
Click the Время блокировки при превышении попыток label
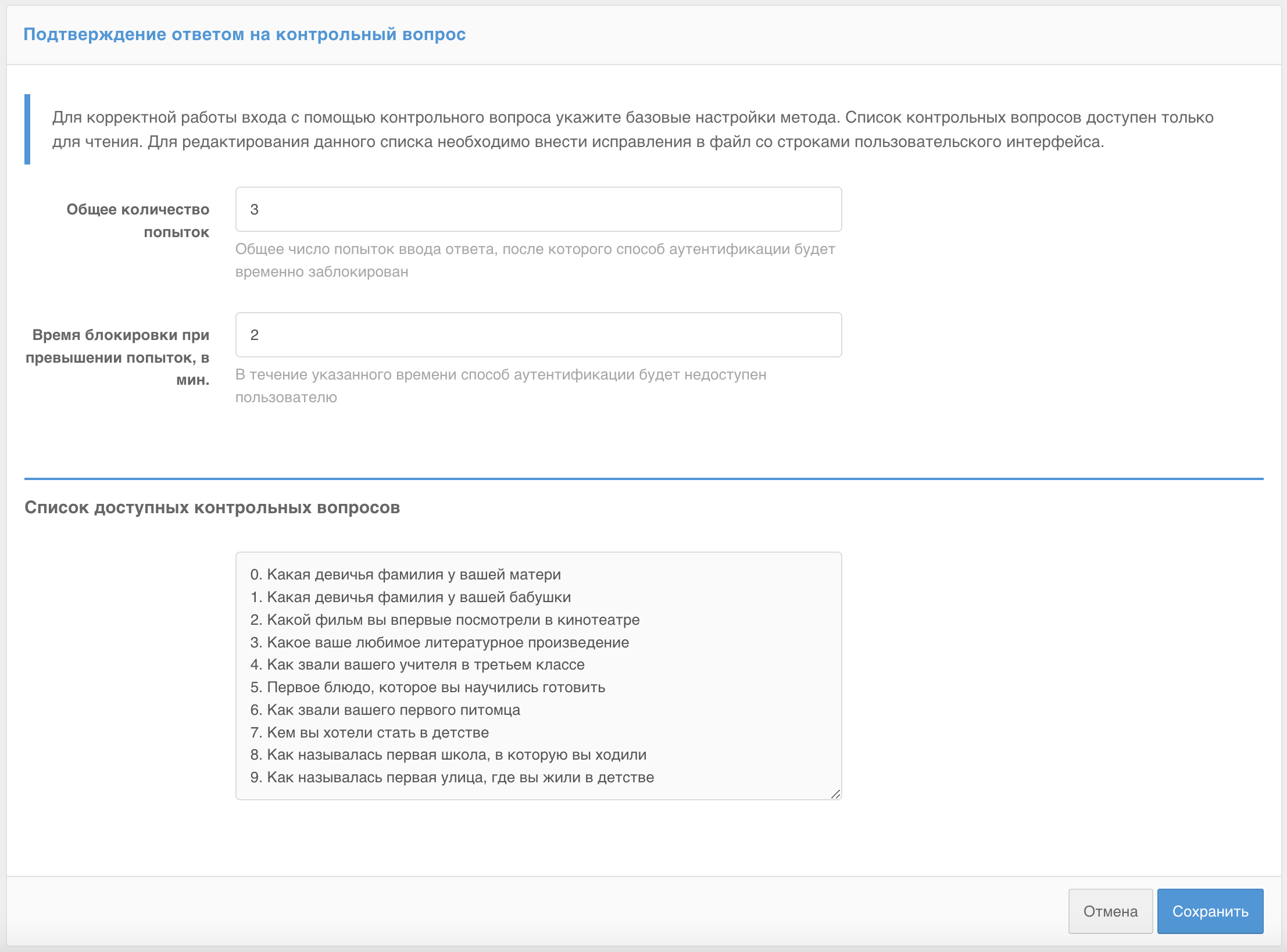click(117, 357)
